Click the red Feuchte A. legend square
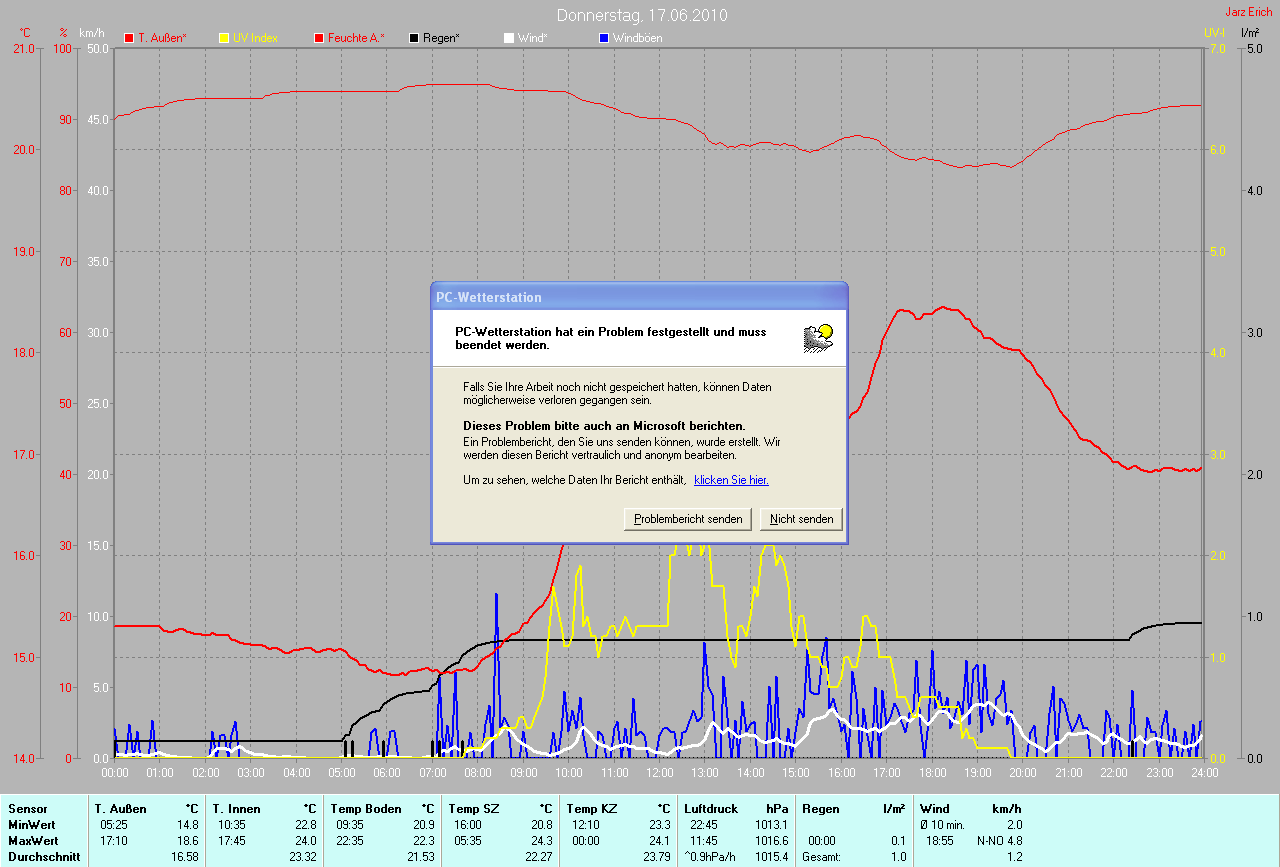 319,38
